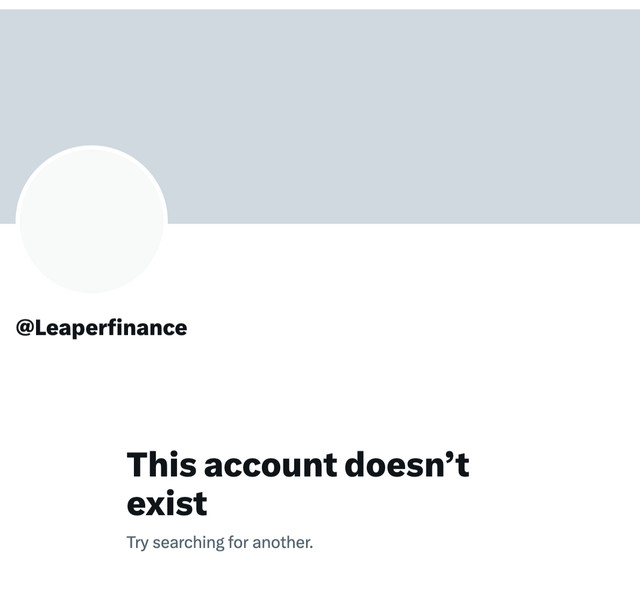Screen dimensions: 640x593
Task: Click the "@" symbol before Leaperfinance
Action: tap(24, 328)
